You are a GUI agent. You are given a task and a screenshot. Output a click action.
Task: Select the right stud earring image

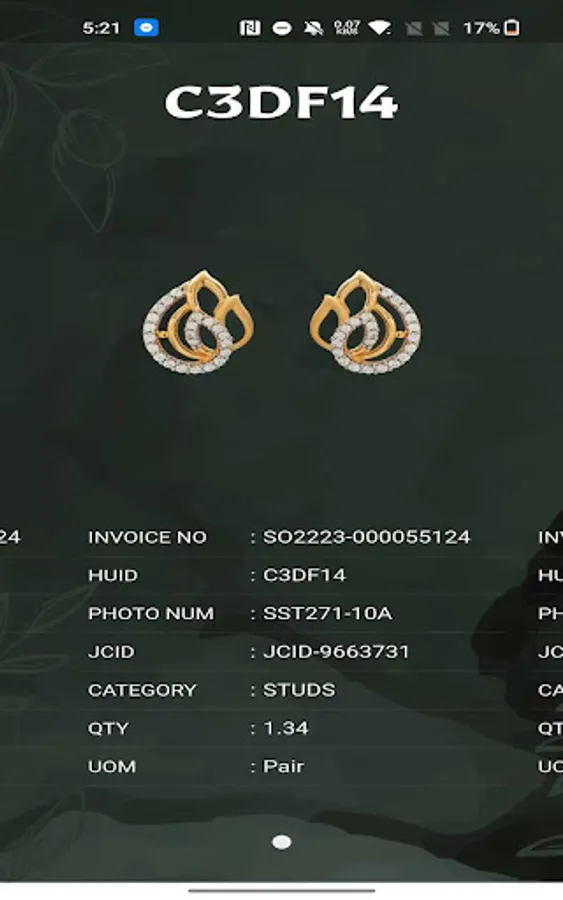[365, 322]
